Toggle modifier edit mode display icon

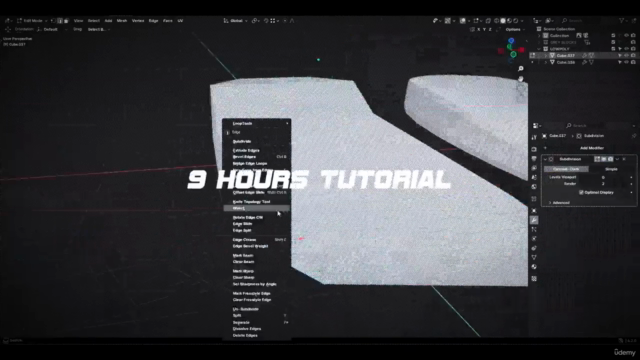tap(597, 159)
